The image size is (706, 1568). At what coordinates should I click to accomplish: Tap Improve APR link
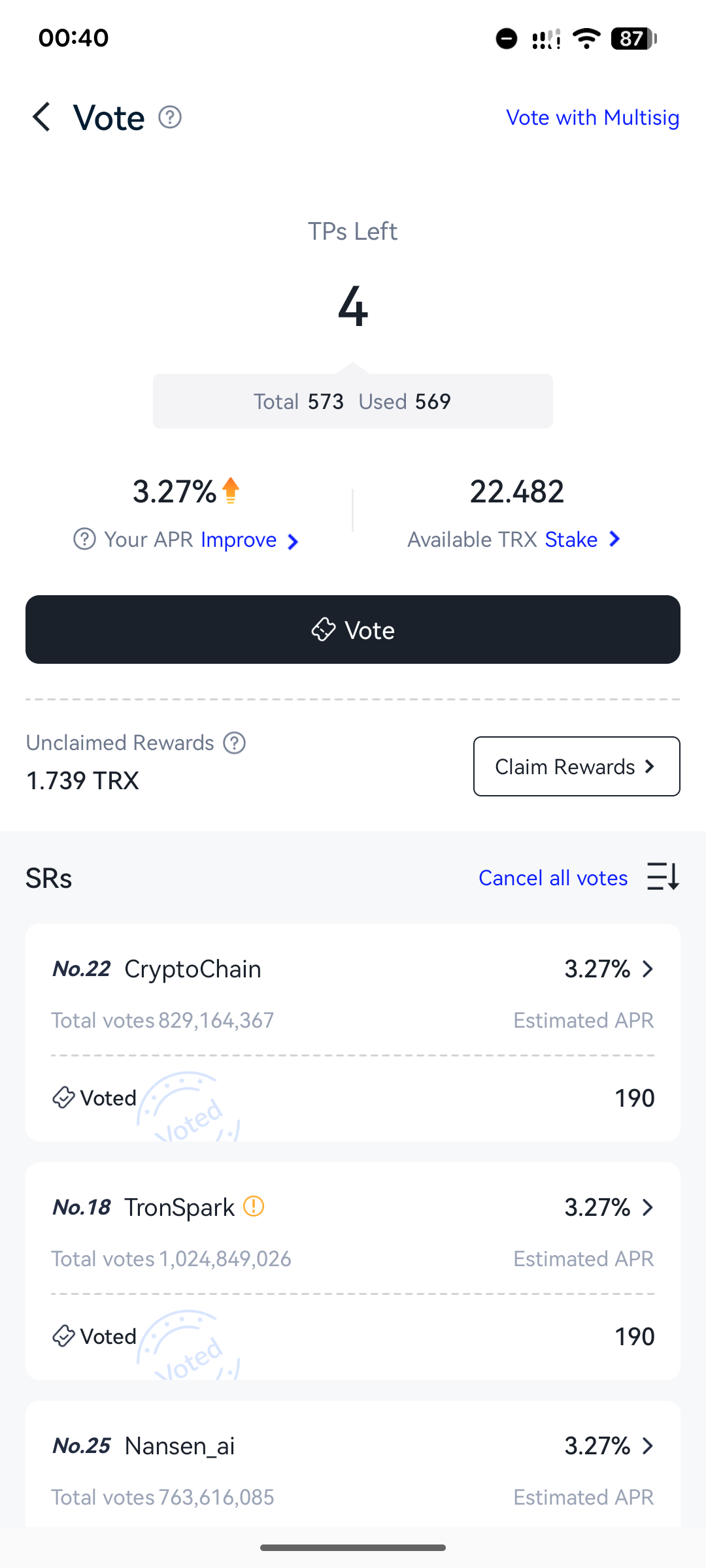coord(249,540)
